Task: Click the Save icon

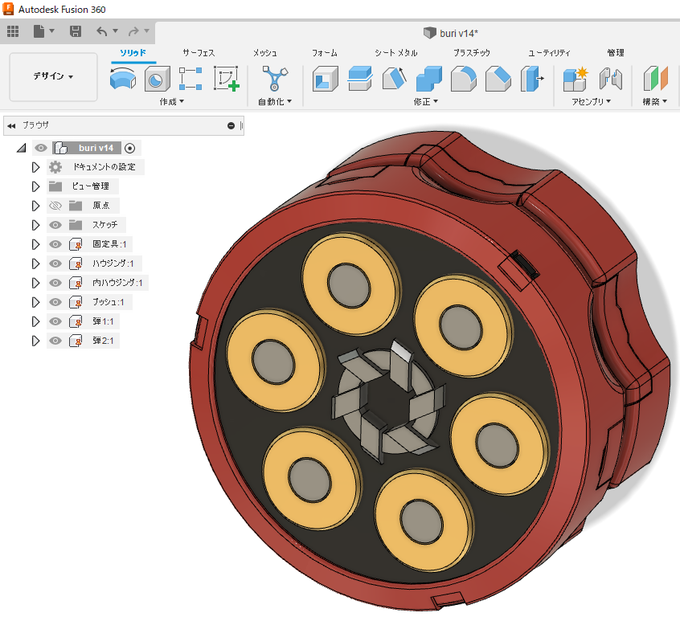Action: pyautogui.click(x=75, y=31)
